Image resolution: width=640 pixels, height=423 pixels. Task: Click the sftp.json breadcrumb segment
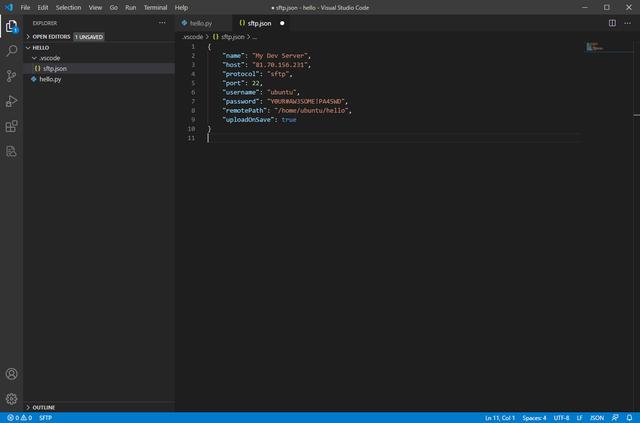point(233,37)
